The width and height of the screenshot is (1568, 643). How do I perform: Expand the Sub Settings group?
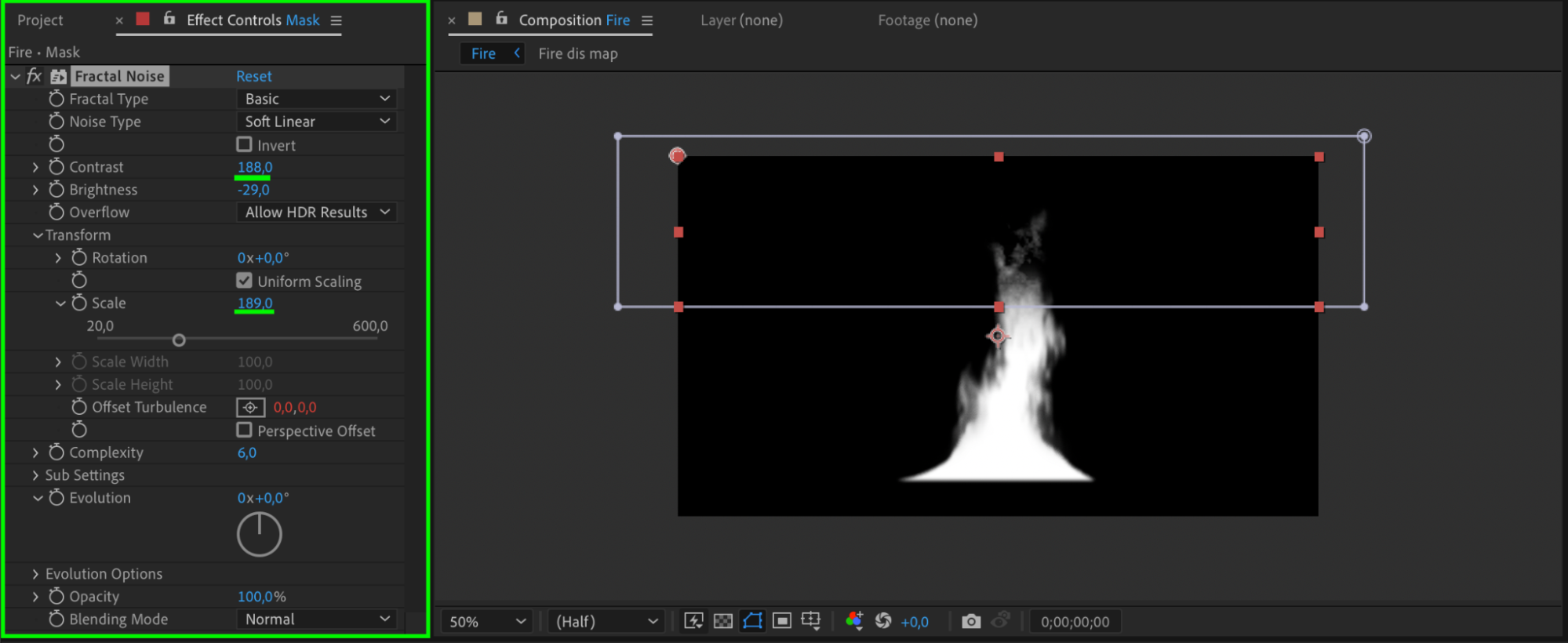point(35,475)
